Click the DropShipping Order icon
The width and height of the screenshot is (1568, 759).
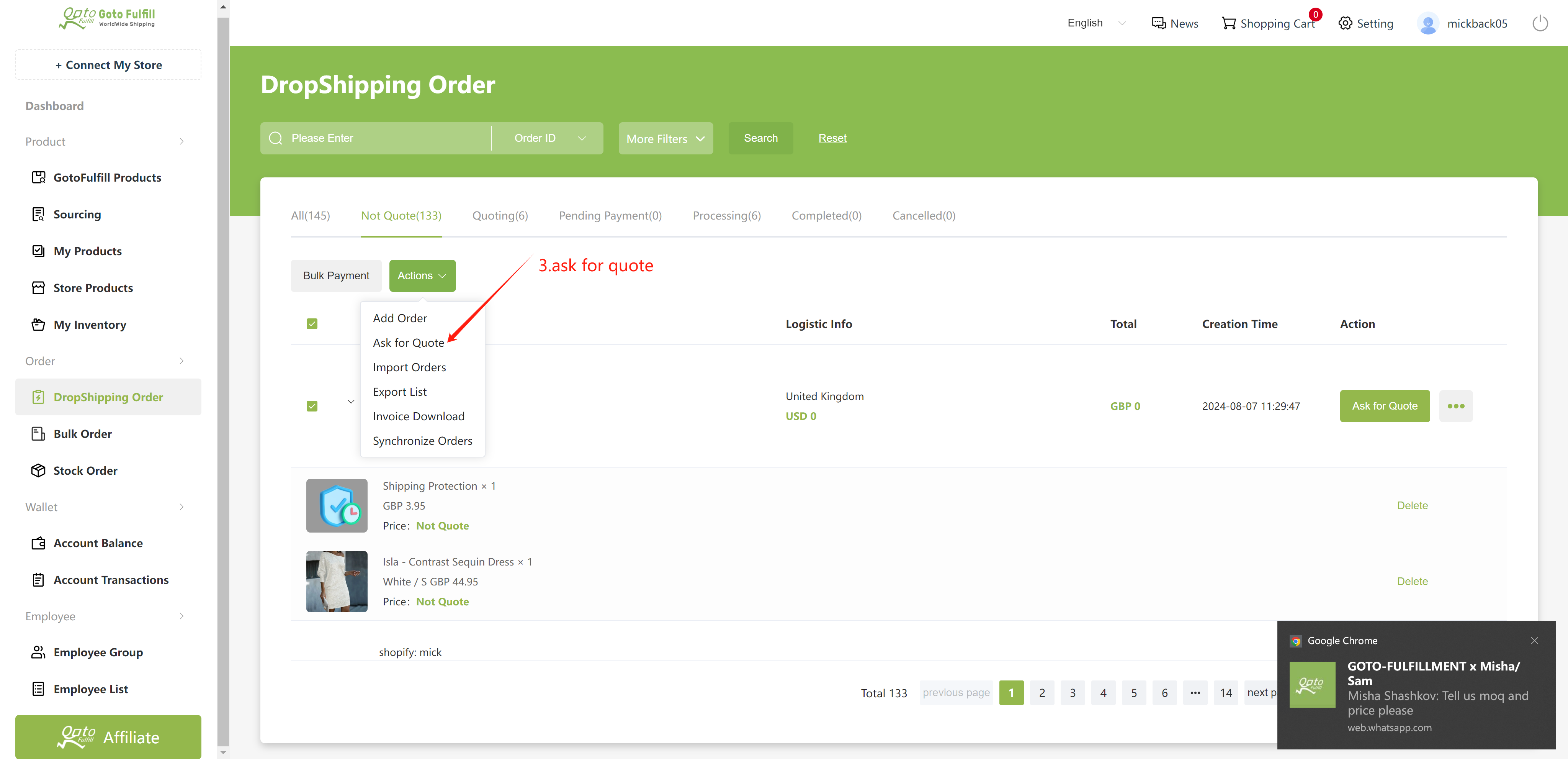click(x=38, y=397)
